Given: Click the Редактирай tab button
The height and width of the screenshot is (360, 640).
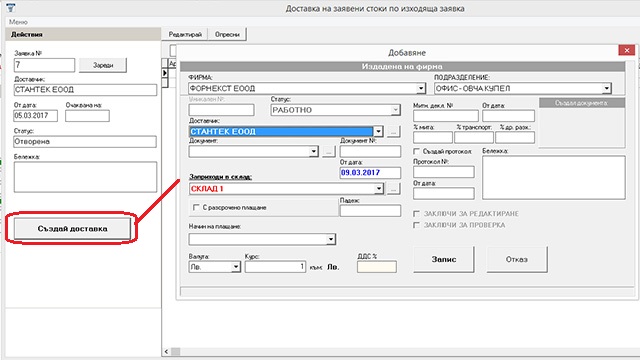Looking at the screenshot, I should [x=185, y=35].
